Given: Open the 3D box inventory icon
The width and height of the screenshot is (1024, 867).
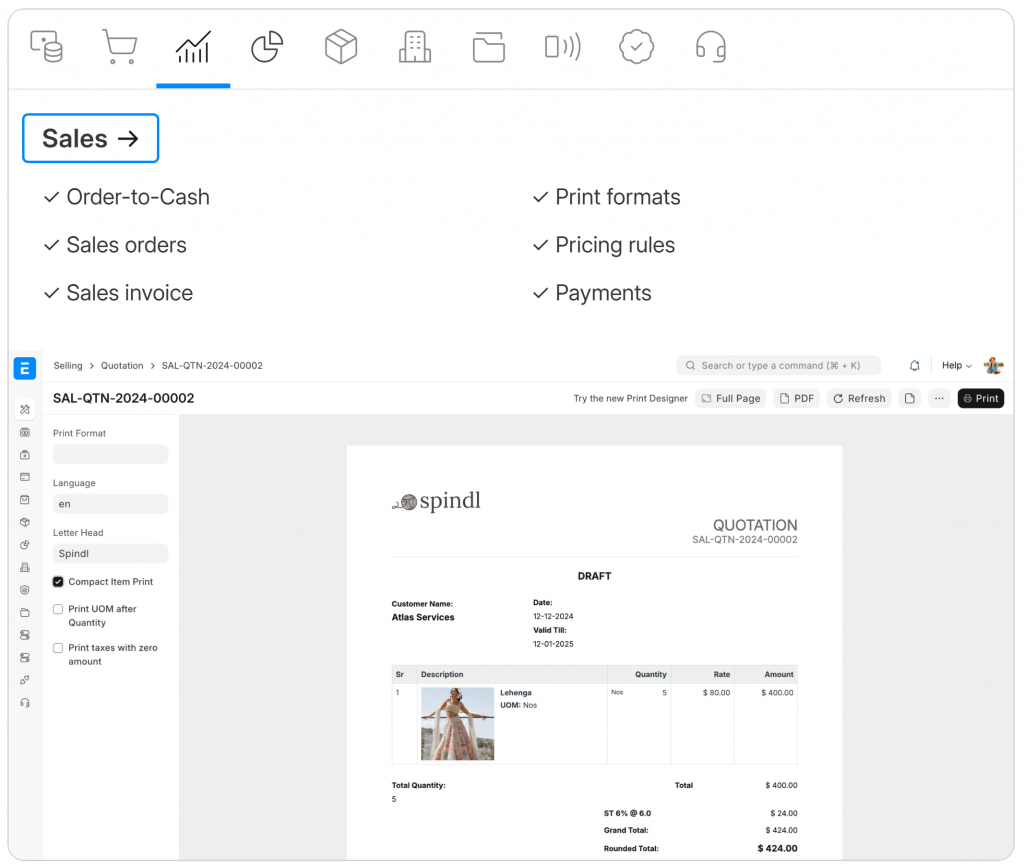Looking at the screenshot, I should pos(341,47).
